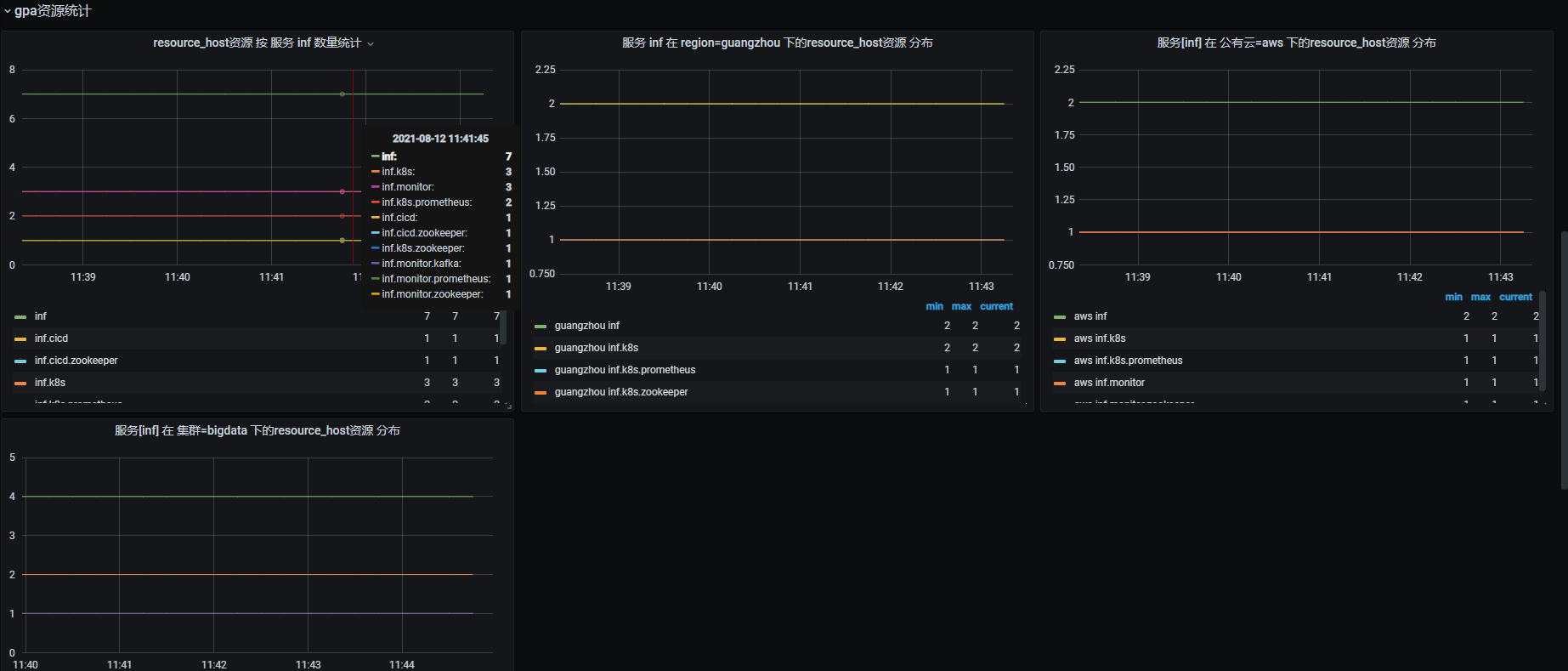The image size is (1568, 671).
Task: Toggle the guangzhou inf.k8s.prometheus legend label
Action: coord(625,370)
